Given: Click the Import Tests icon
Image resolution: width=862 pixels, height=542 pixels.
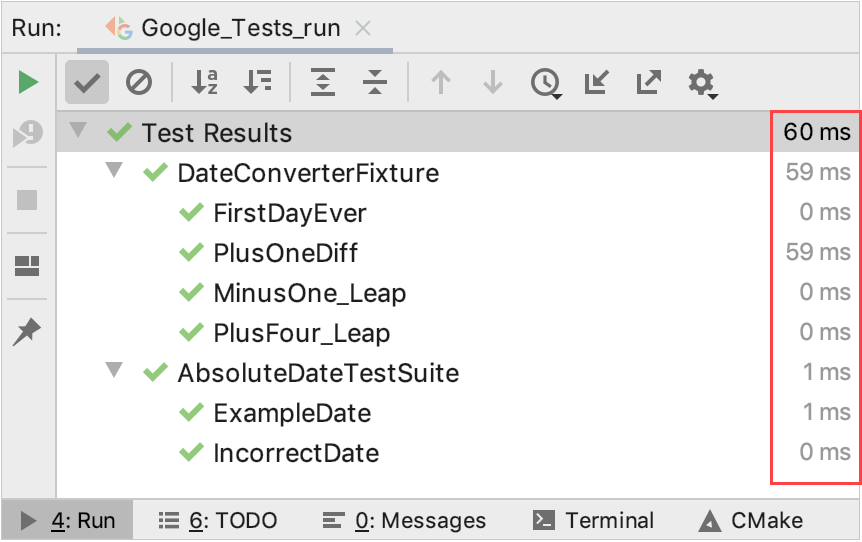Looking at the screenshot, I should coord(596,82).
